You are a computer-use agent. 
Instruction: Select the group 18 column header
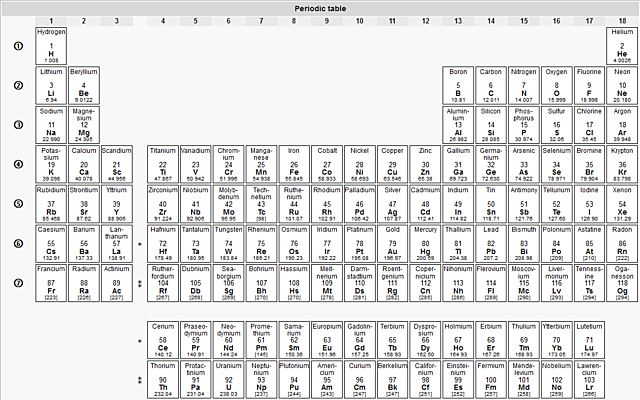tap(622, 21)
